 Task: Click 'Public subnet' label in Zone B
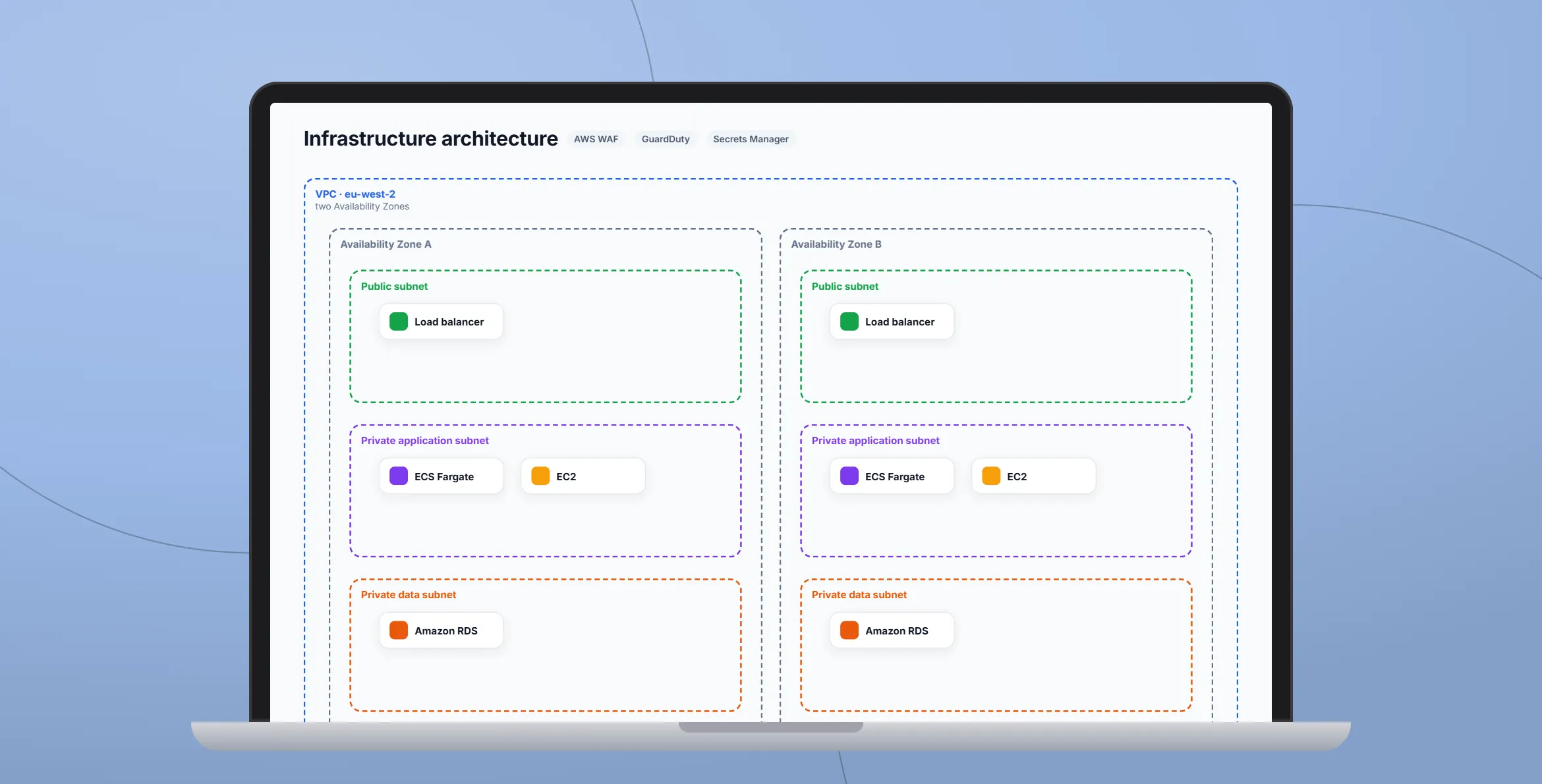(845, 286)
